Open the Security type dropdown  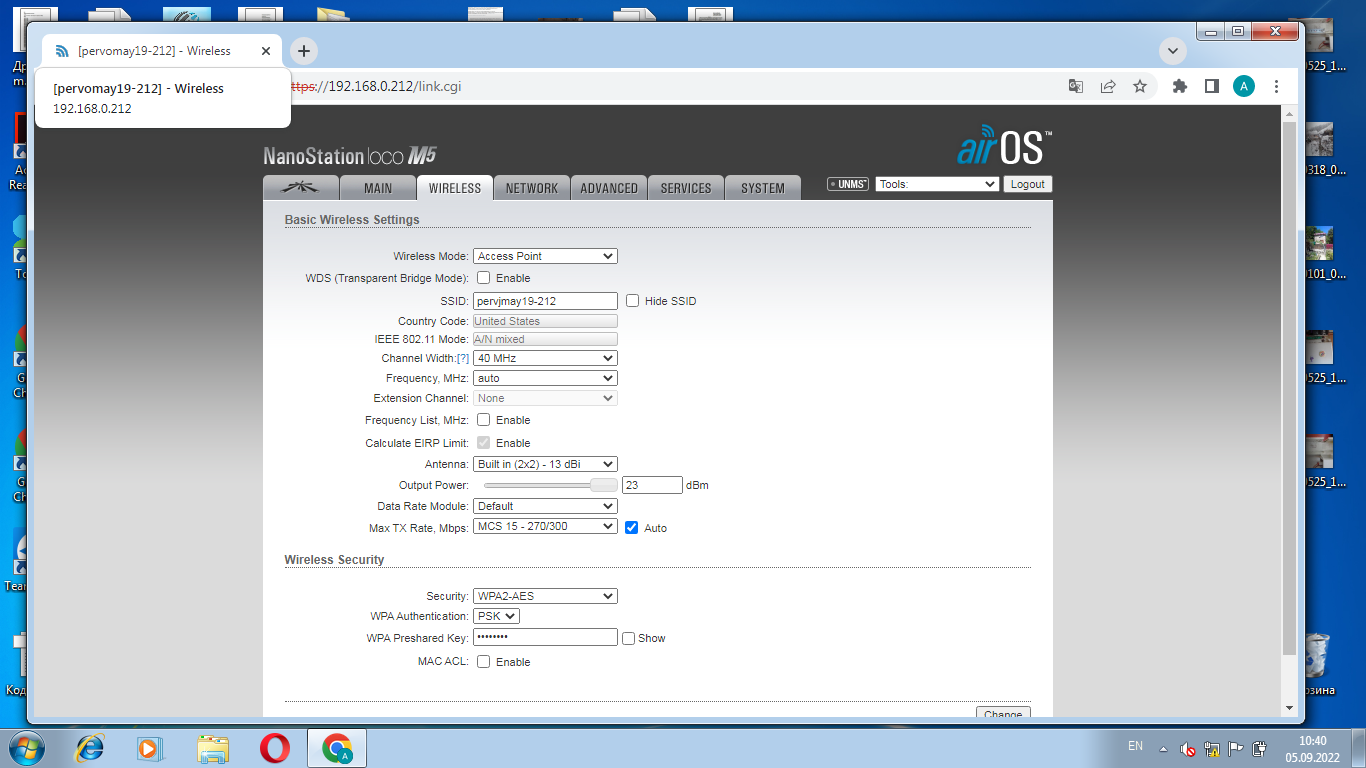pos(545,596)
